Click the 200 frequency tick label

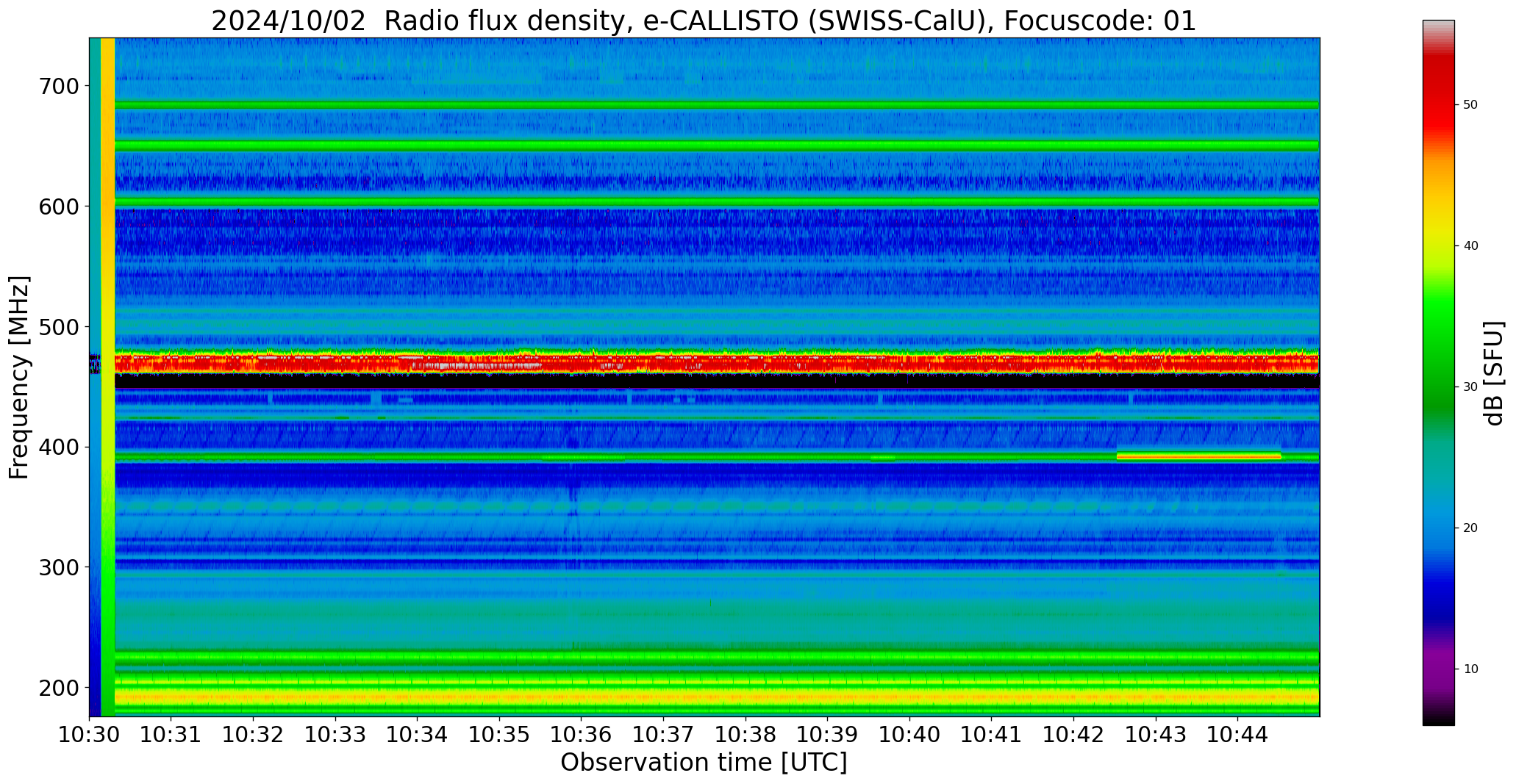tap(58, 688)
